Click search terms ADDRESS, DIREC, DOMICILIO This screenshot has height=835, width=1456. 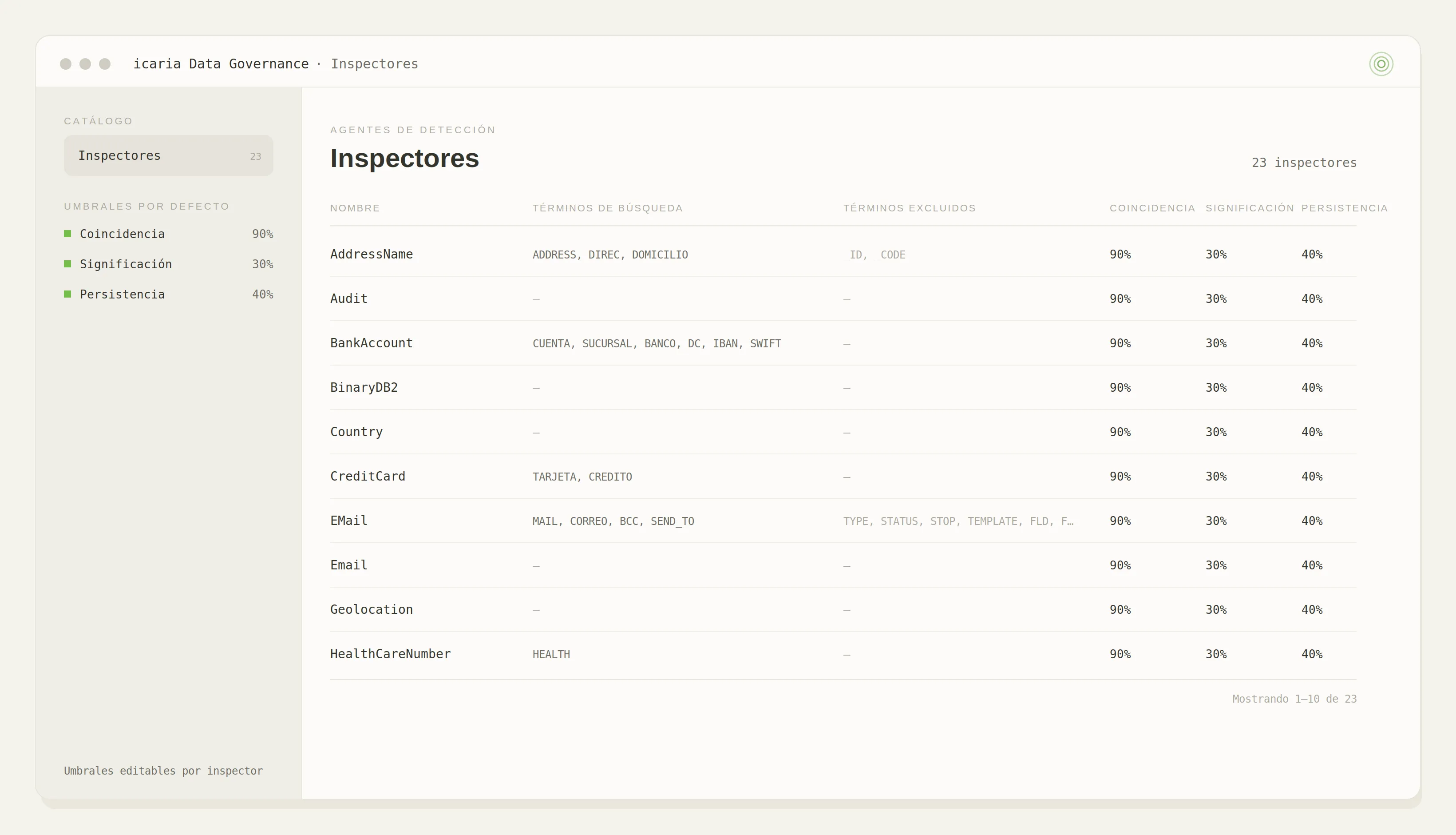point(610,254)
